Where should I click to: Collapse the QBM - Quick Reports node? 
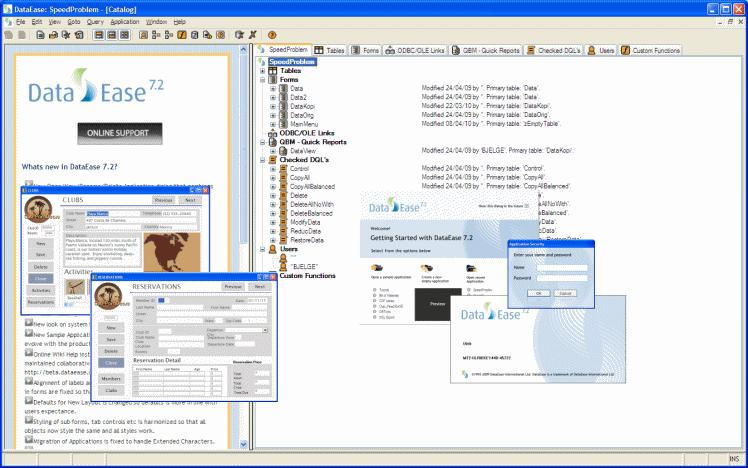click(x=262, y=142)
